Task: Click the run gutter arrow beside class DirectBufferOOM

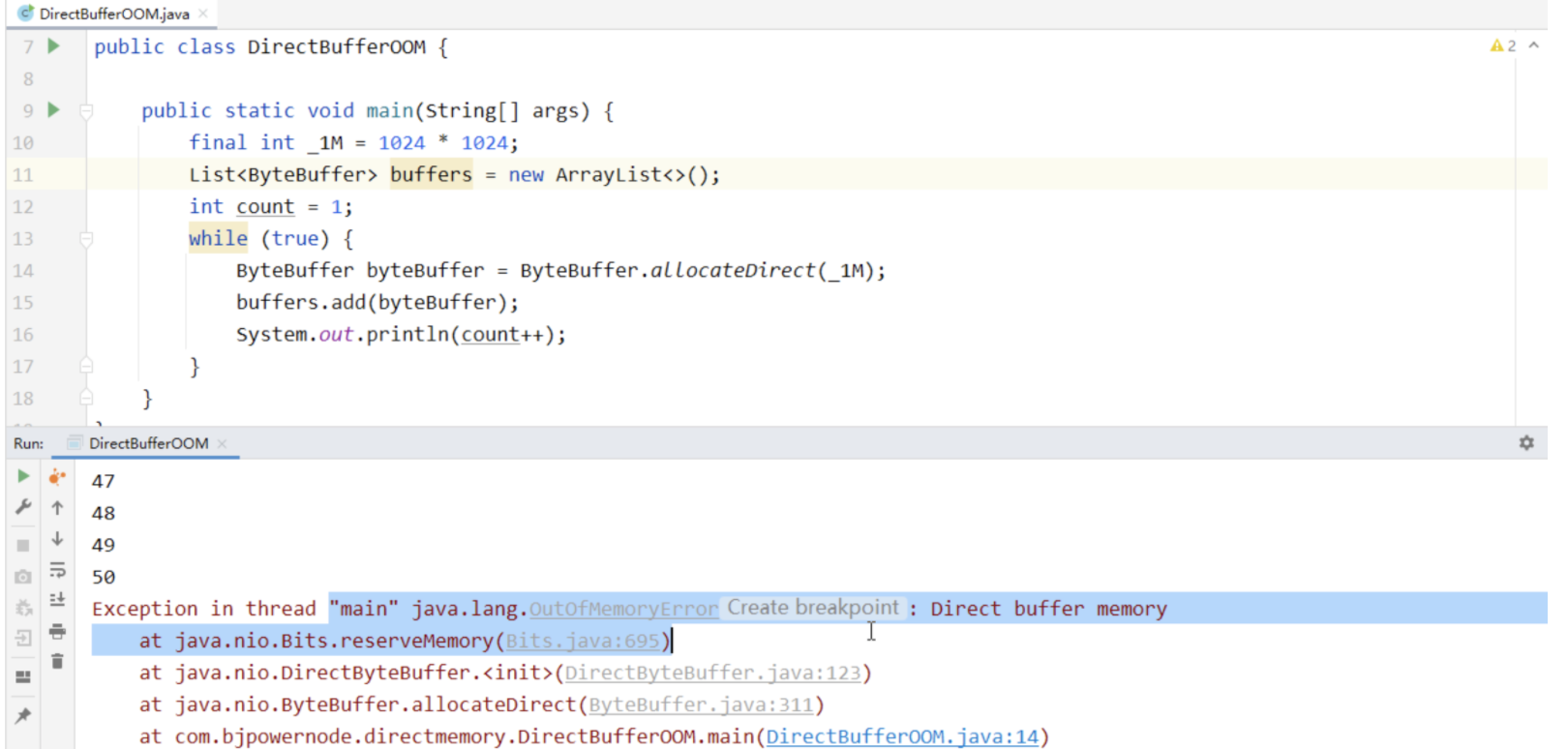Action: pos(54,45)
